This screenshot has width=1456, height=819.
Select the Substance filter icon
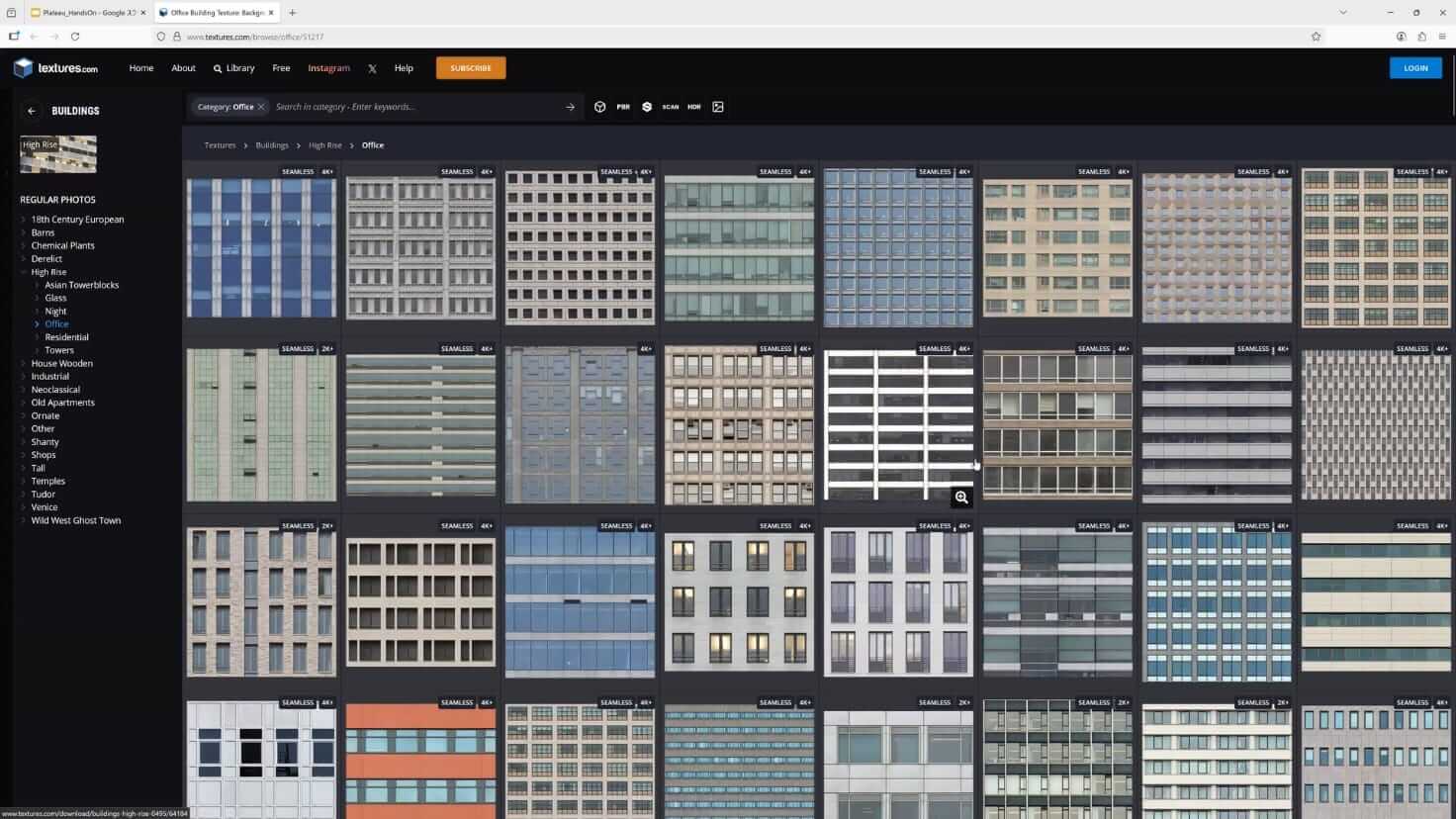click(647, 107)
